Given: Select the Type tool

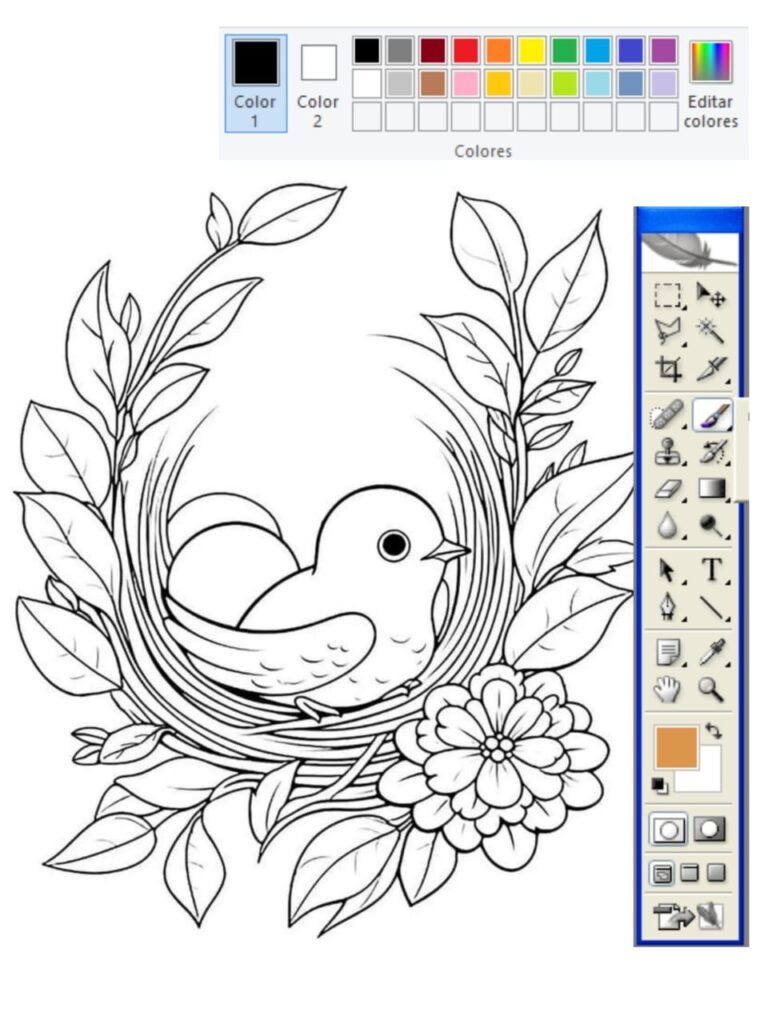Looking at the screenshot, I should pos(711,570).
